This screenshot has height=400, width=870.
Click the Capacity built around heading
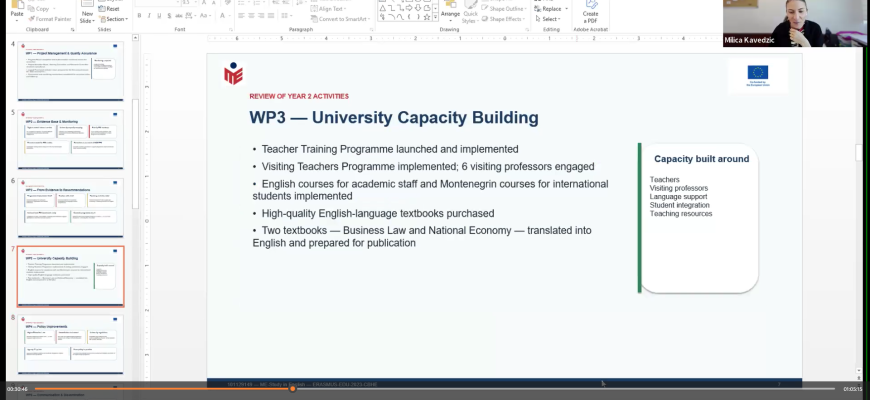click(701, 159)
